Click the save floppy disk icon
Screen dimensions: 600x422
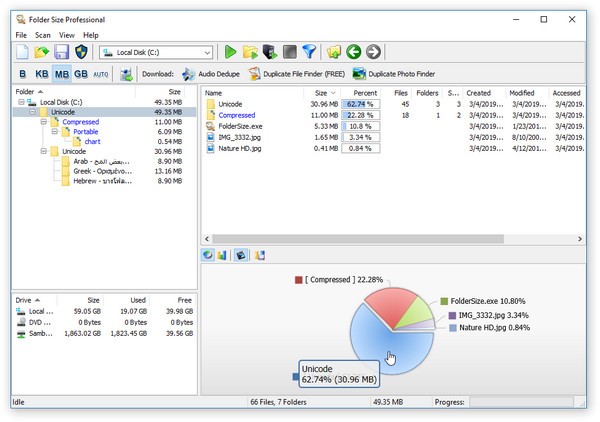pyautogui.click(x=61, y=52)
